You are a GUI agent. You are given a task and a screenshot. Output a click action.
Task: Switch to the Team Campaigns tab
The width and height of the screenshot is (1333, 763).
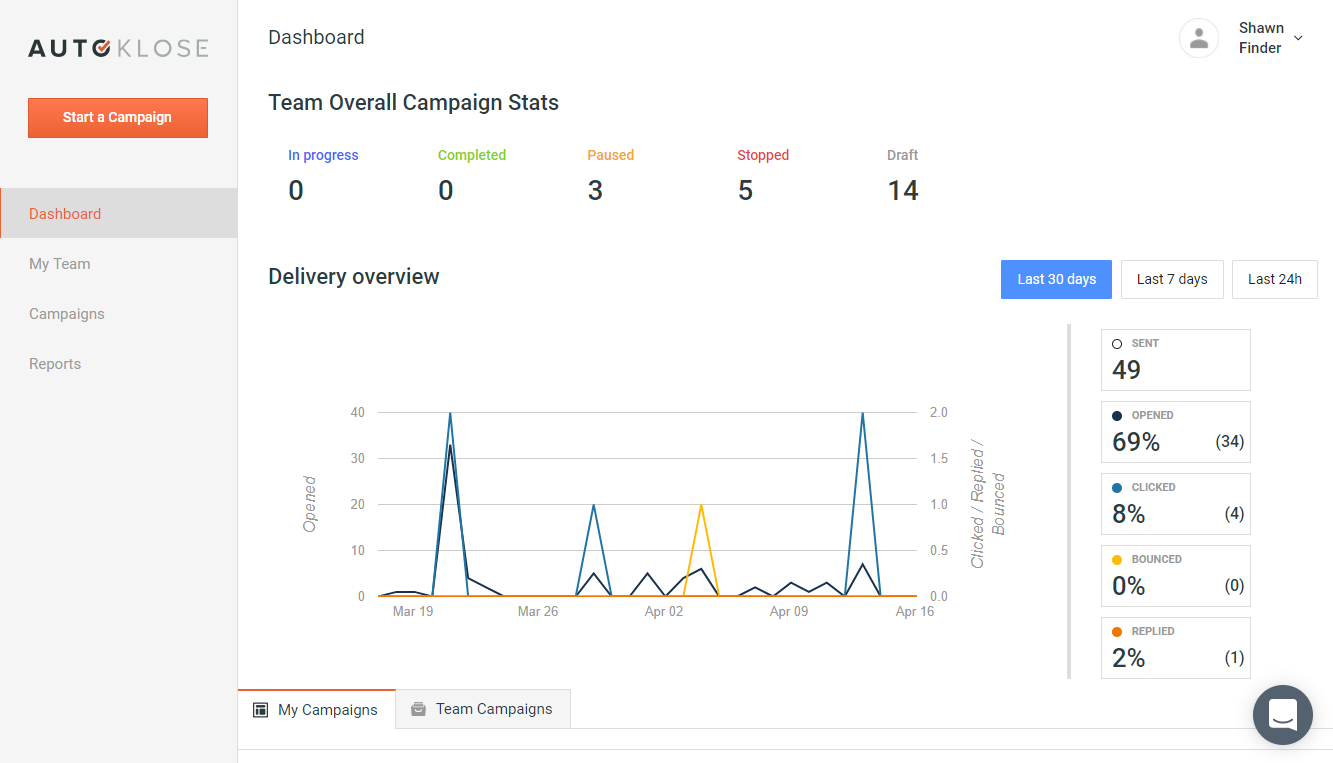tap(493, 709)
